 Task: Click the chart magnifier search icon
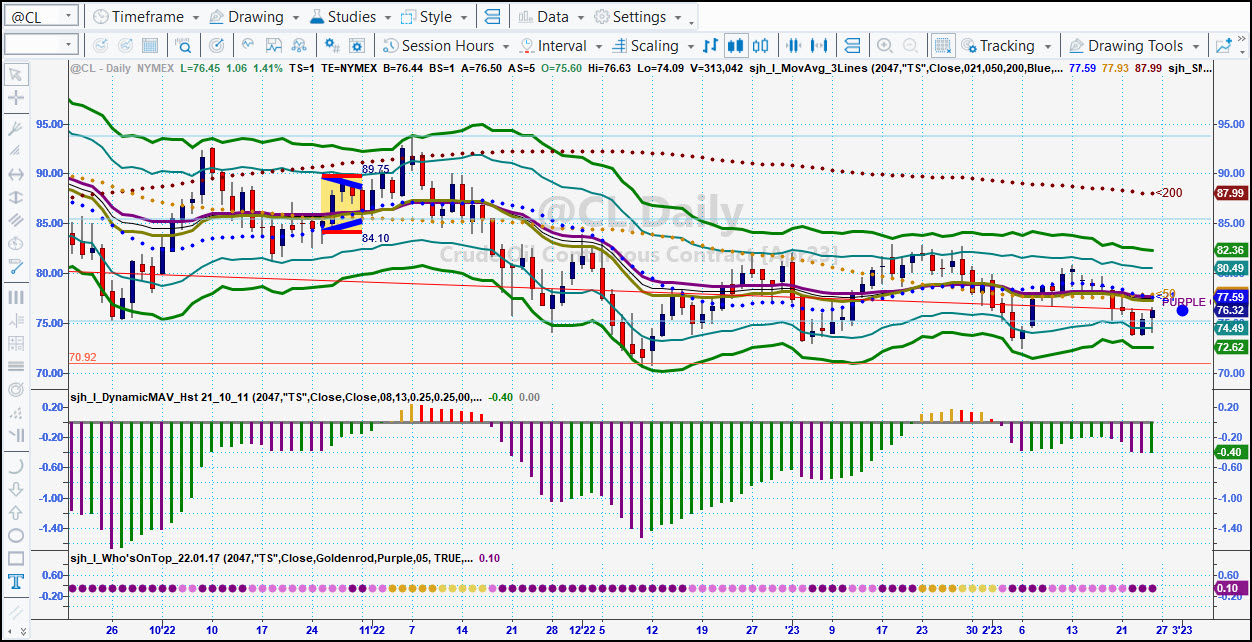184,46
